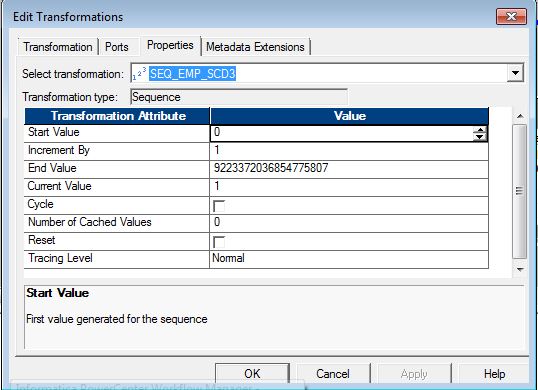The width and height of the screenshot is (538, 390).
Task: Go to Metadata Extensions tab
Action: [255, 47]
